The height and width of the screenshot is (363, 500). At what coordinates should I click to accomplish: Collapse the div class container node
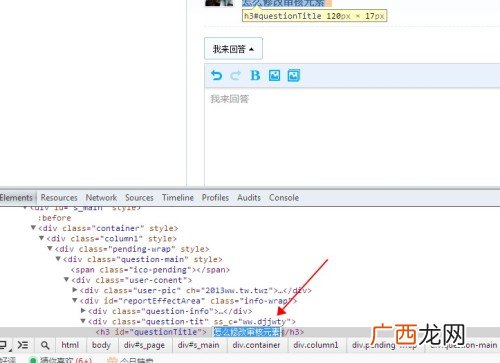(x=33, y=228)
